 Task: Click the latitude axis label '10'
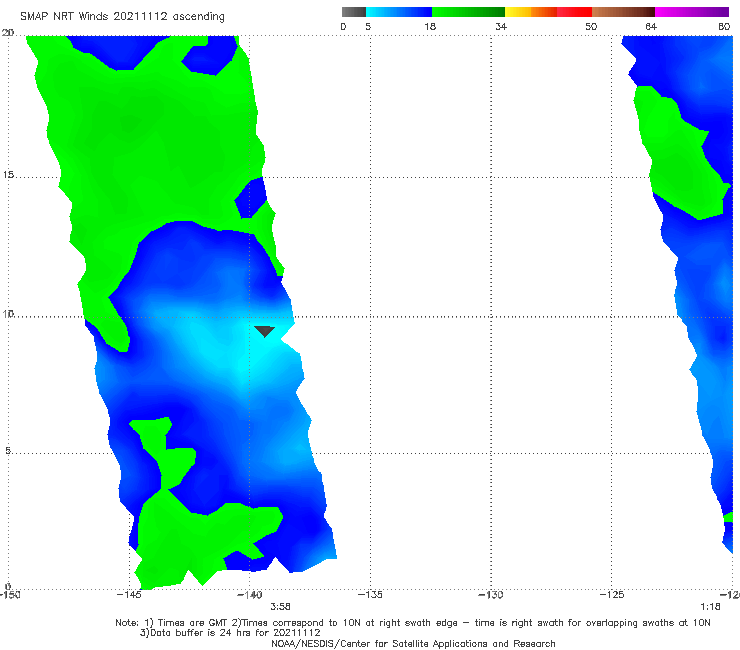[x=8, y=313]
